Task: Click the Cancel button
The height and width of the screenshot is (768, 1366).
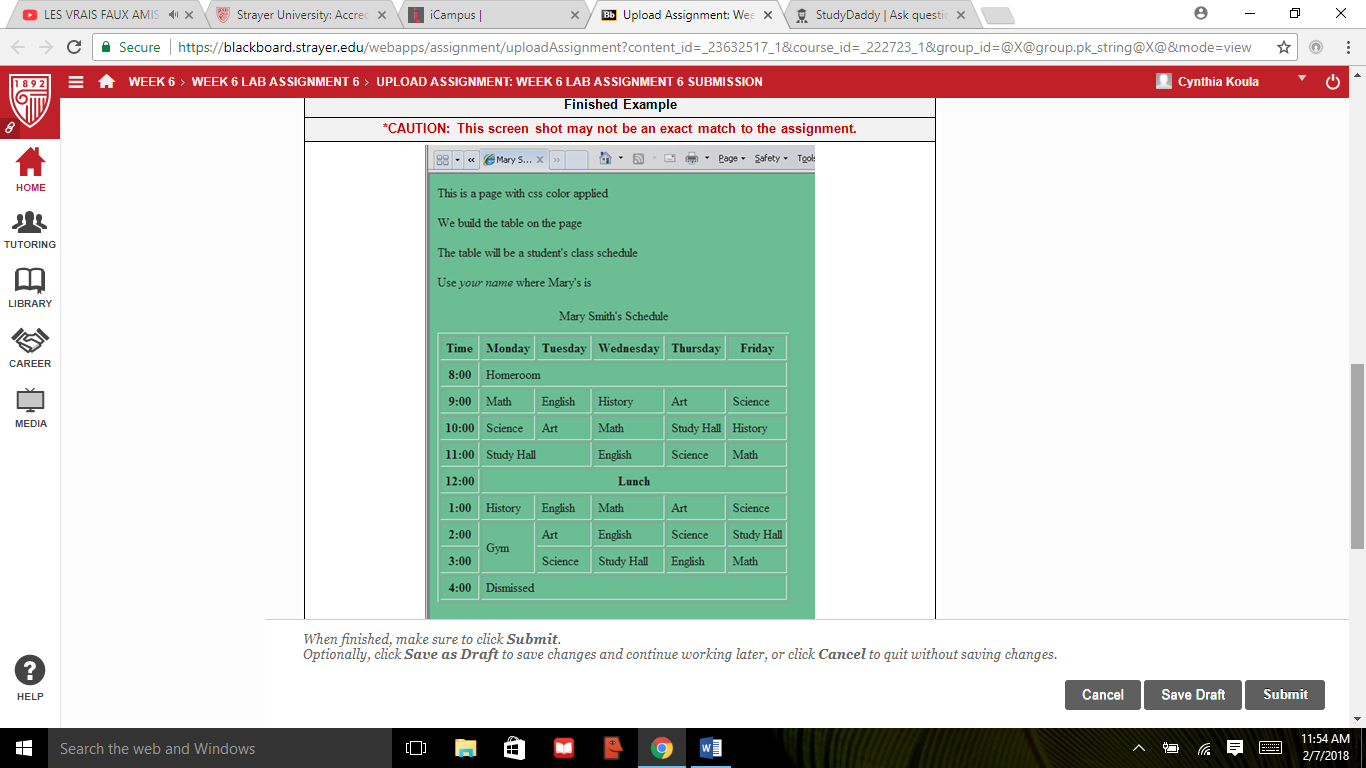Action: click(x=1102, y=695)
